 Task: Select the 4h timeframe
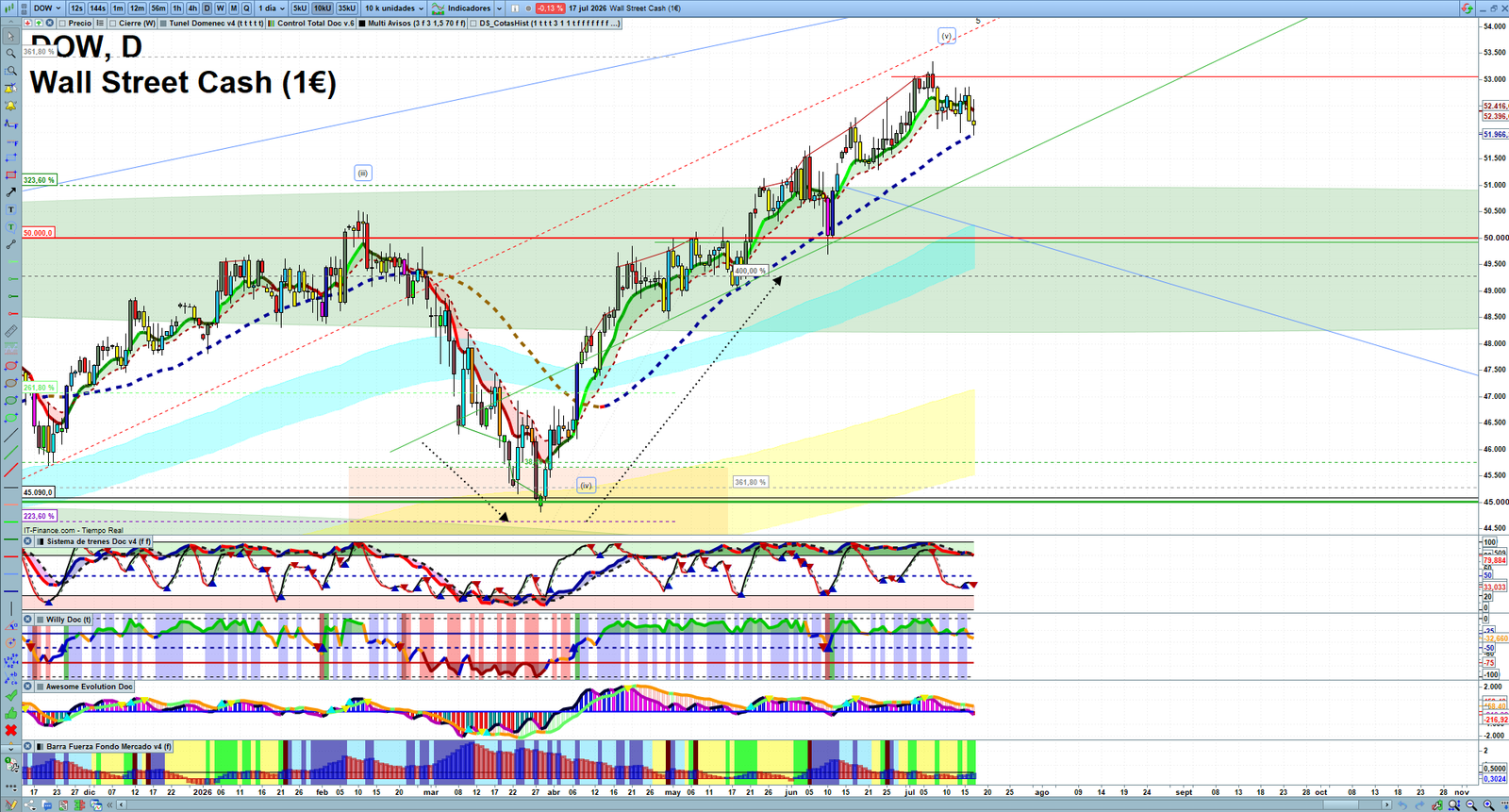[x=192, y=8]
